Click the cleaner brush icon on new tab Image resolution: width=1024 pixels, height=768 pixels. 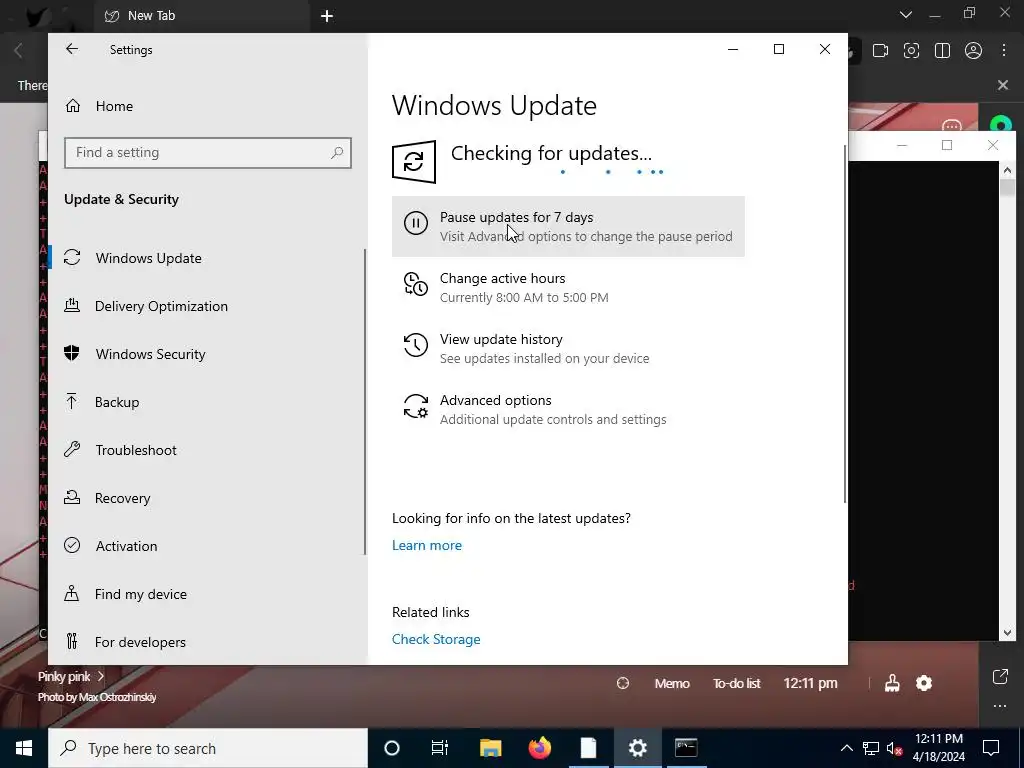(892, 683)
